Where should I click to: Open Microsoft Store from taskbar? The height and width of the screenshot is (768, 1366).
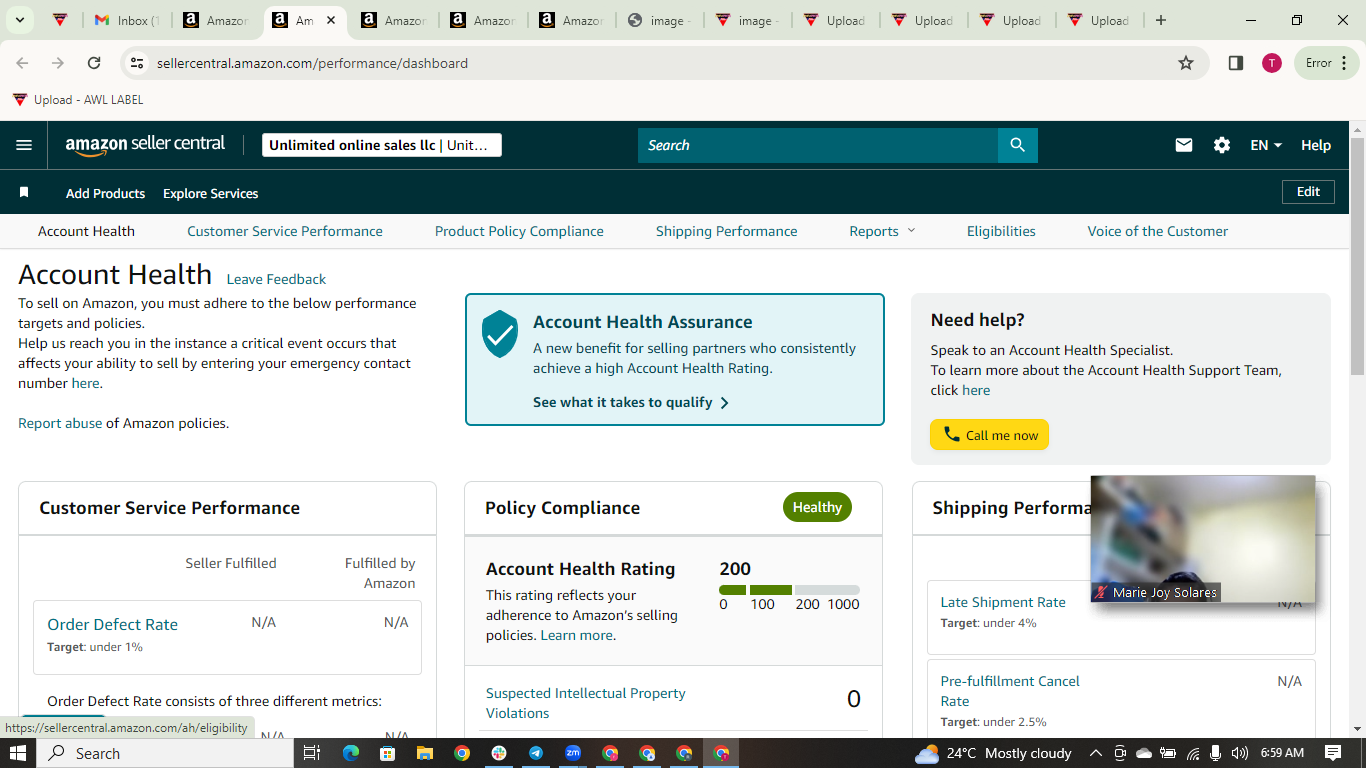tap(387, 753)
